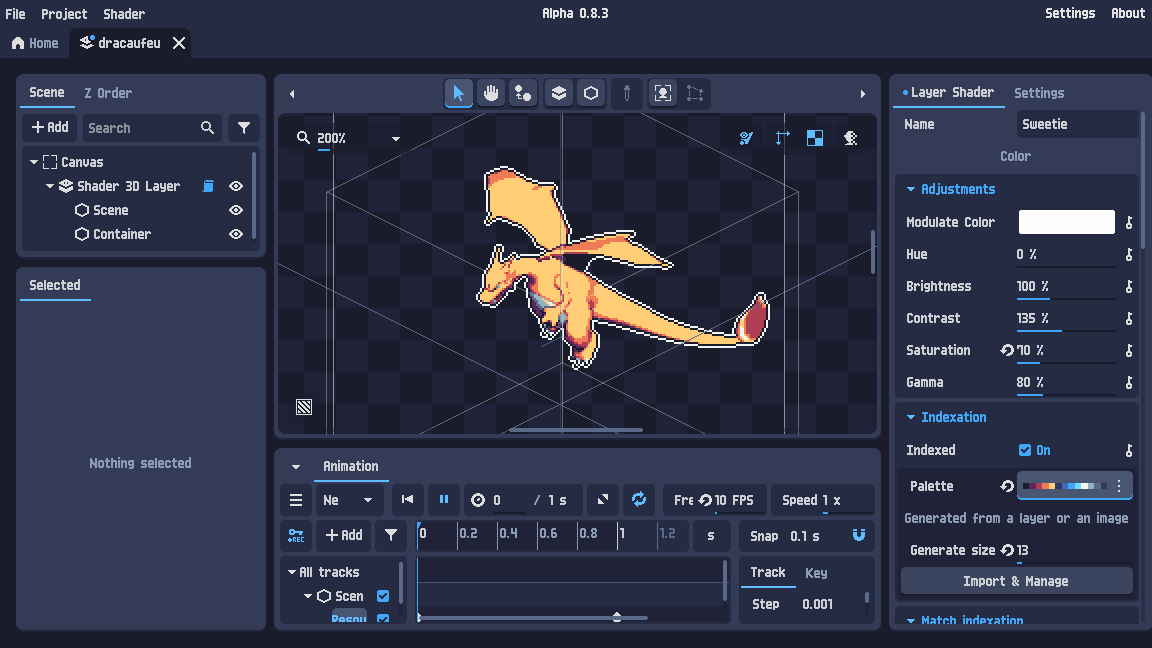This screenshot has width=1152, height=648.
Task: Click the search magnifier in Scene panel
Action: pos(208,128)
